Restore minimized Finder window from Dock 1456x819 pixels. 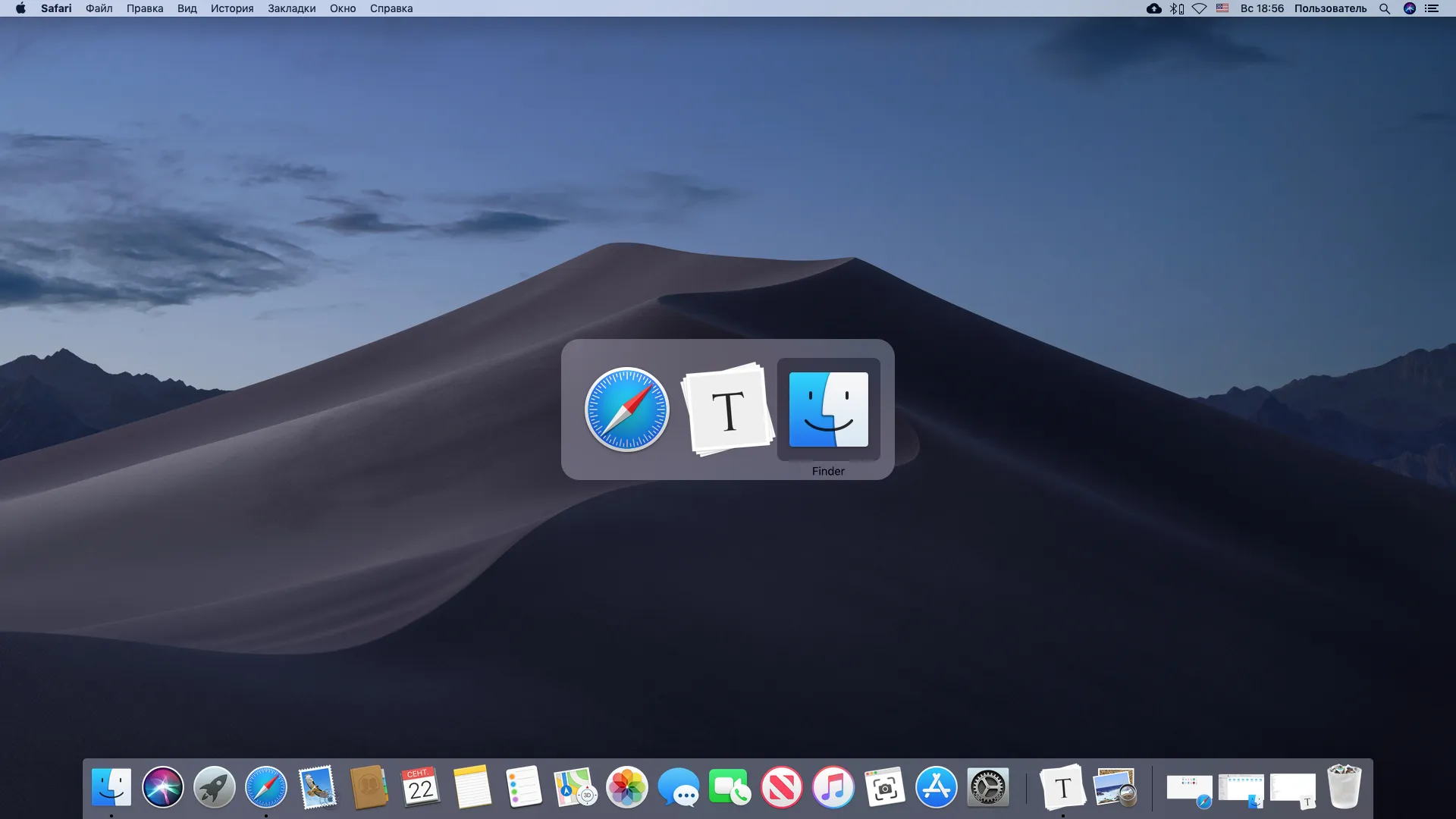pyautogui.click(x=1241, y=789)
